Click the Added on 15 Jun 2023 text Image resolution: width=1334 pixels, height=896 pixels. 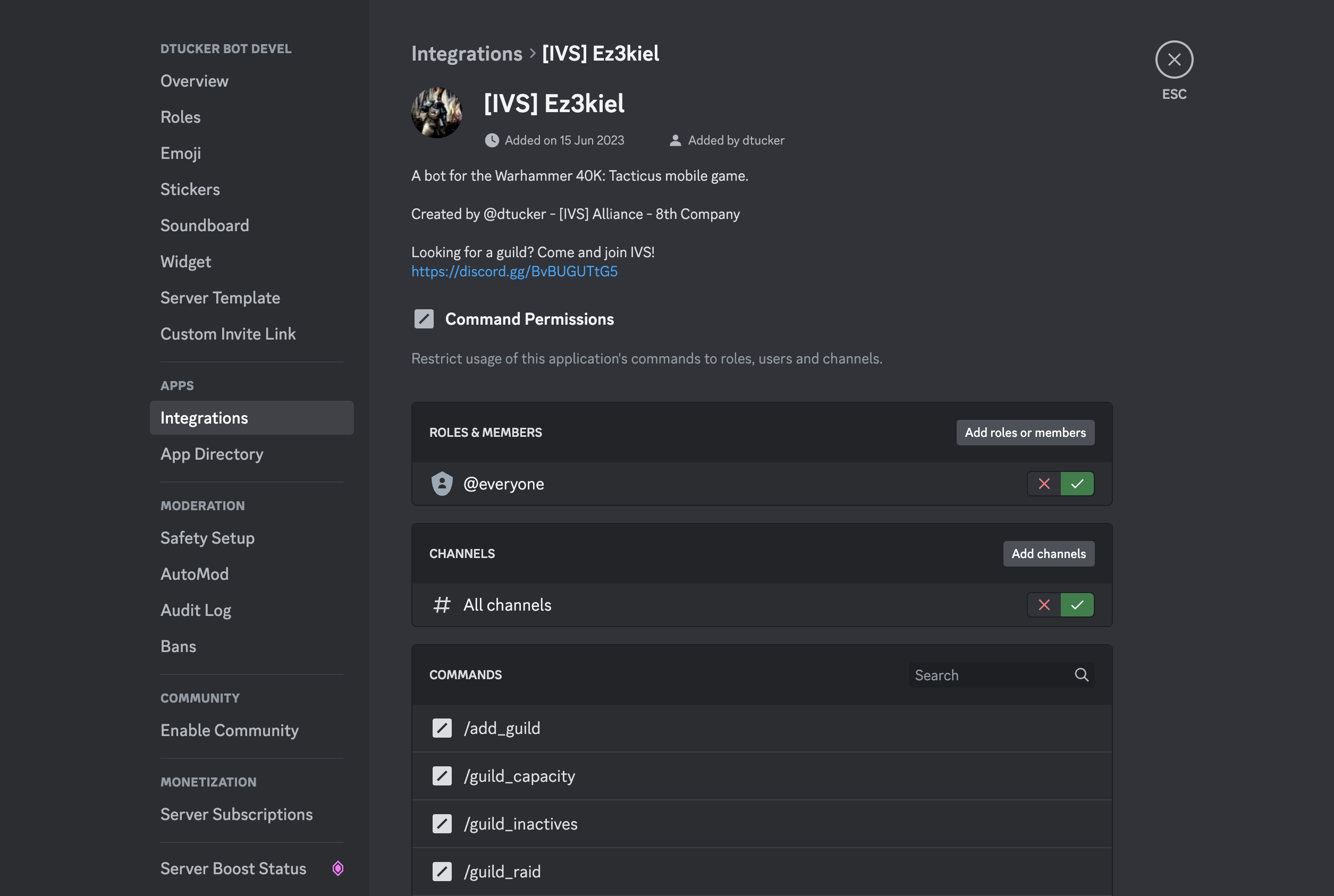pyautogui.click(x=564, y=141)
